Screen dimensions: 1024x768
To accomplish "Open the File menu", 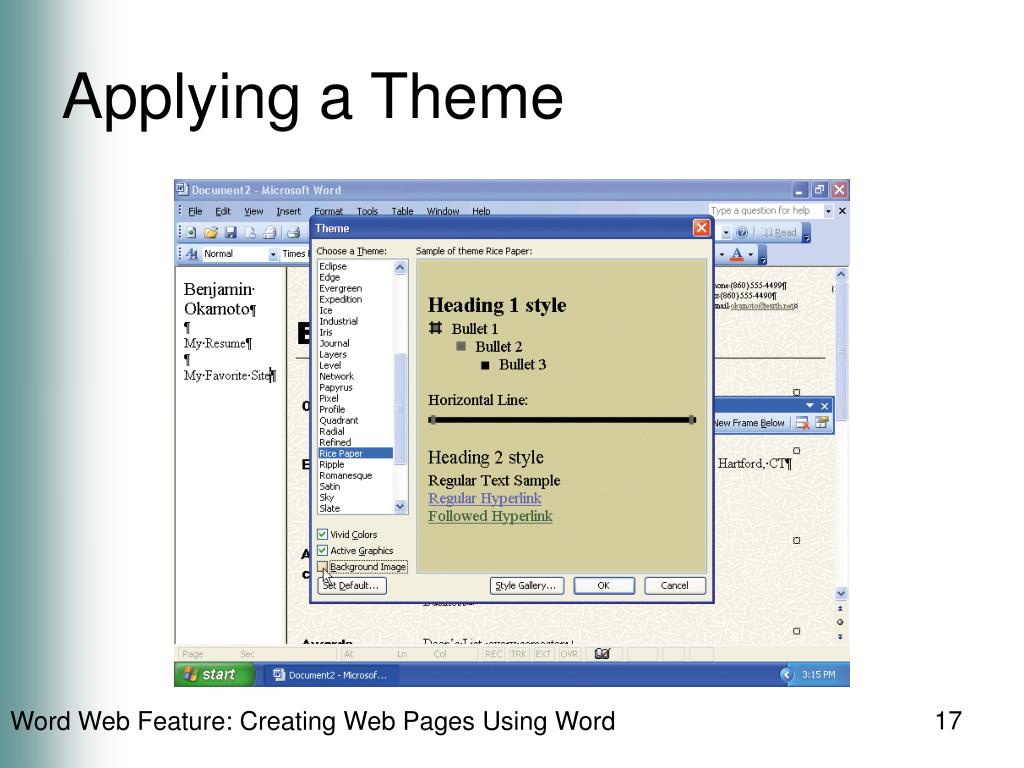I will click(195, 211).
